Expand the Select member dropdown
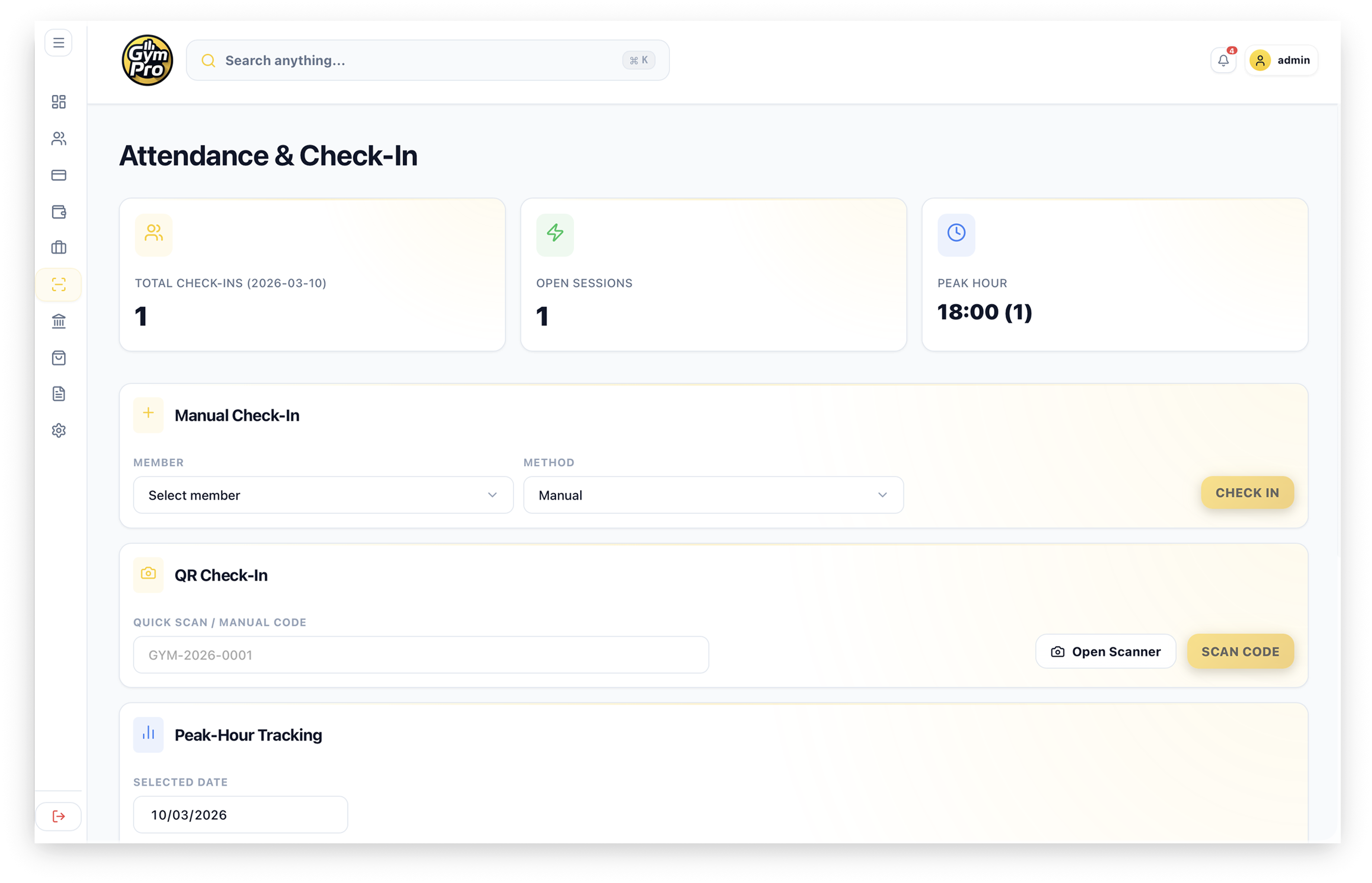Viewport: 1372px width, 883px height. (323, 495)
